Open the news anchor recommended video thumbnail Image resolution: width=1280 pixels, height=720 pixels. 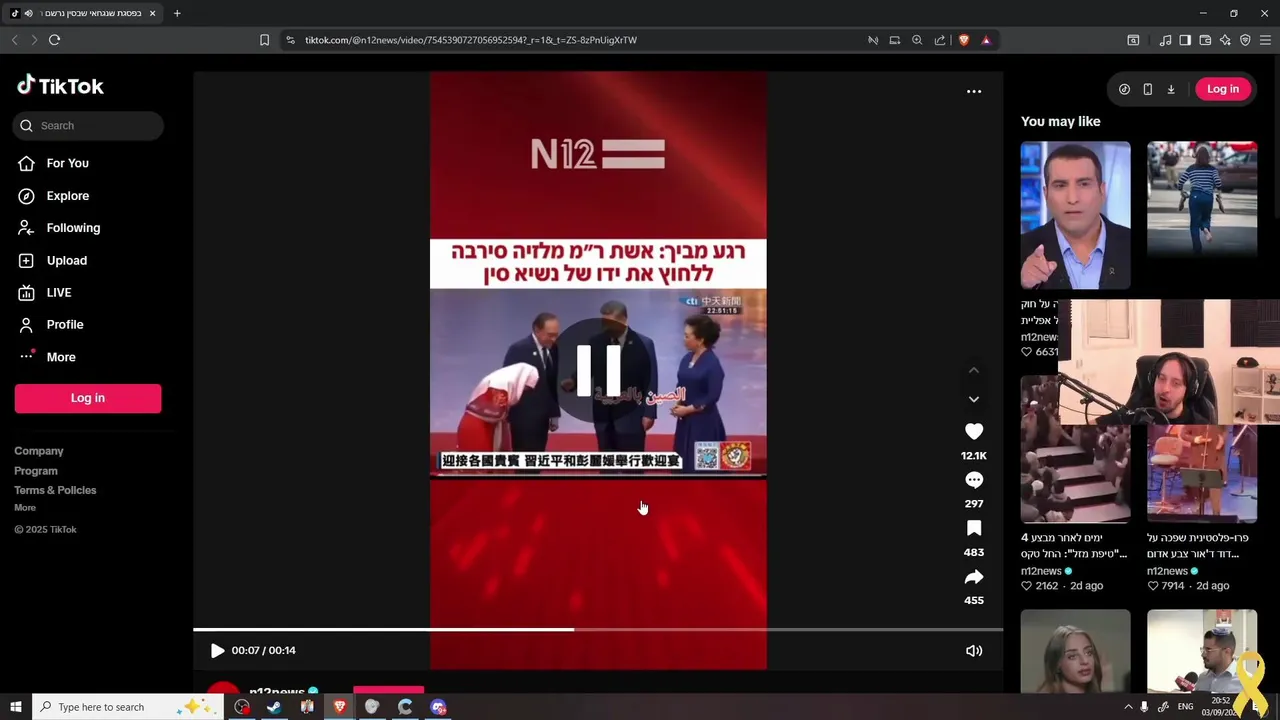[1076, 215]
